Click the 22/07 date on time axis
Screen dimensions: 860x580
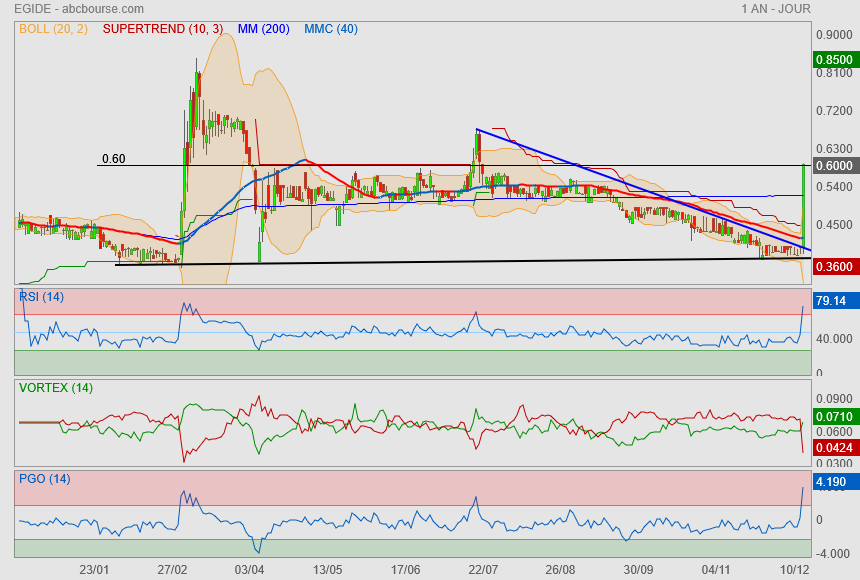click(483, 569)
